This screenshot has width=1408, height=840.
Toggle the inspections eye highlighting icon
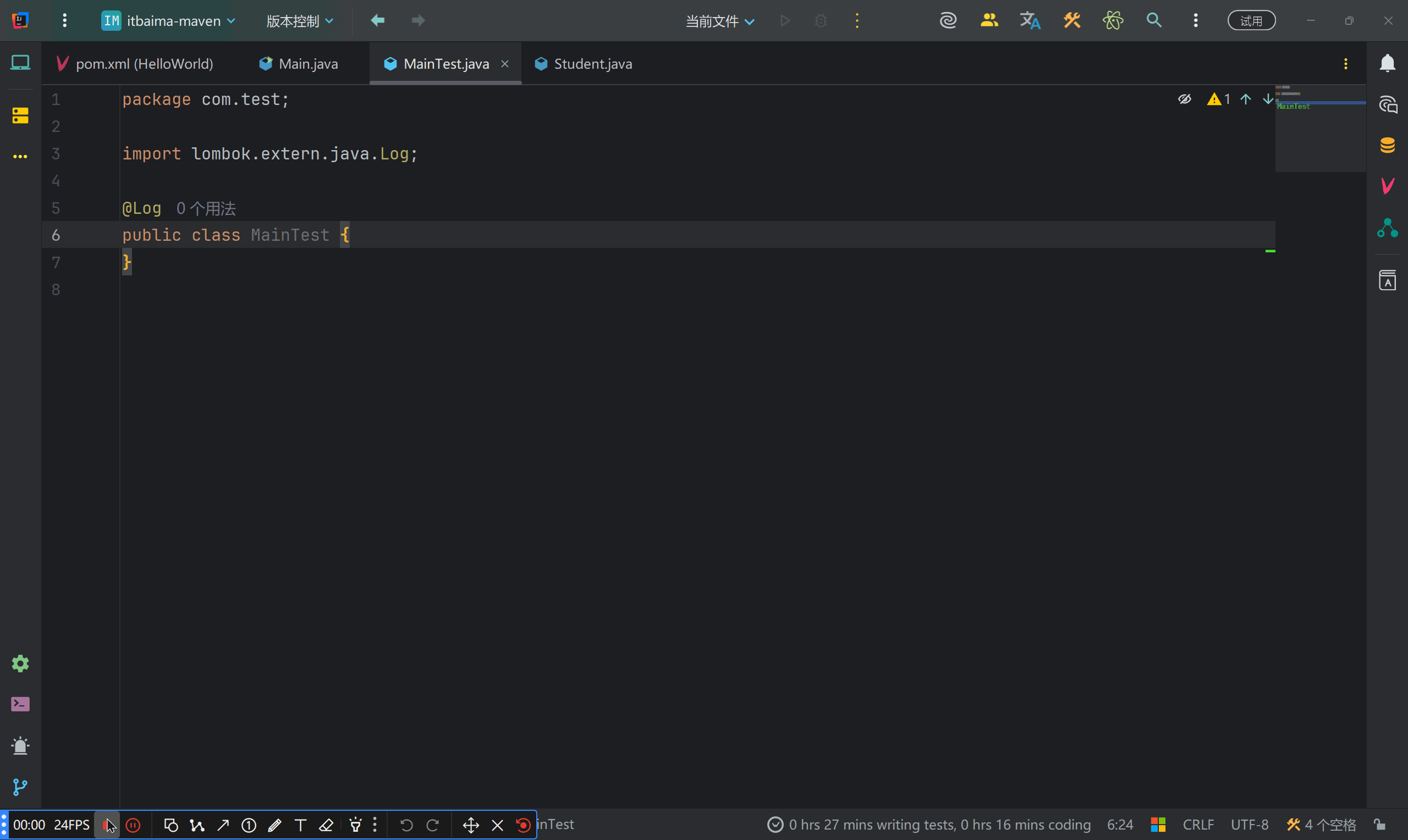(1184, 100)
